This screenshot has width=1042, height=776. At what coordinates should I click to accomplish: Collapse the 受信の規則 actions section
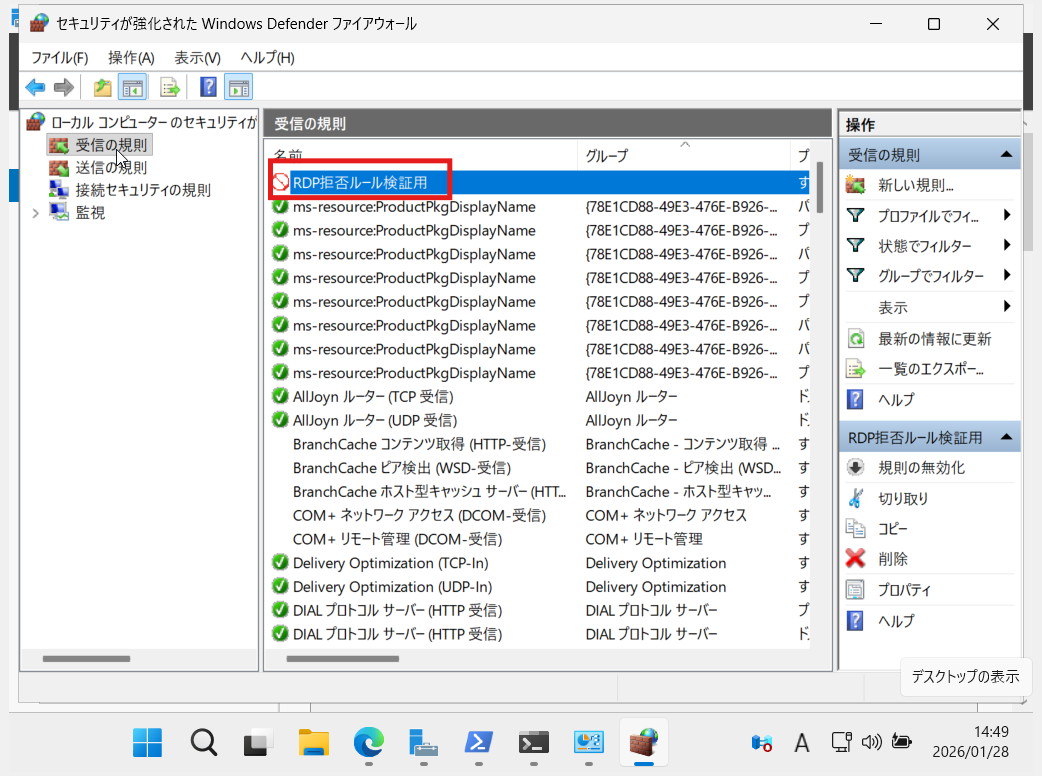click(1006, 155)
